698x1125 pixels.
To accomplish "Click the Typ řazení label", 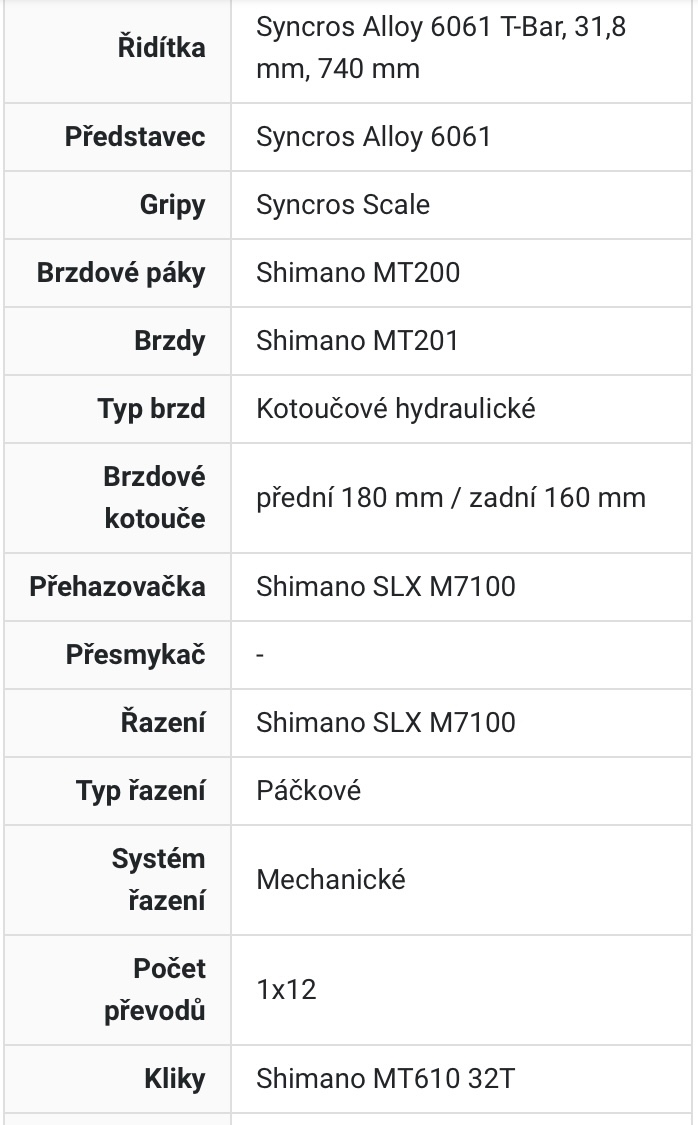I will pyautogui.click(x=140, y=790).
